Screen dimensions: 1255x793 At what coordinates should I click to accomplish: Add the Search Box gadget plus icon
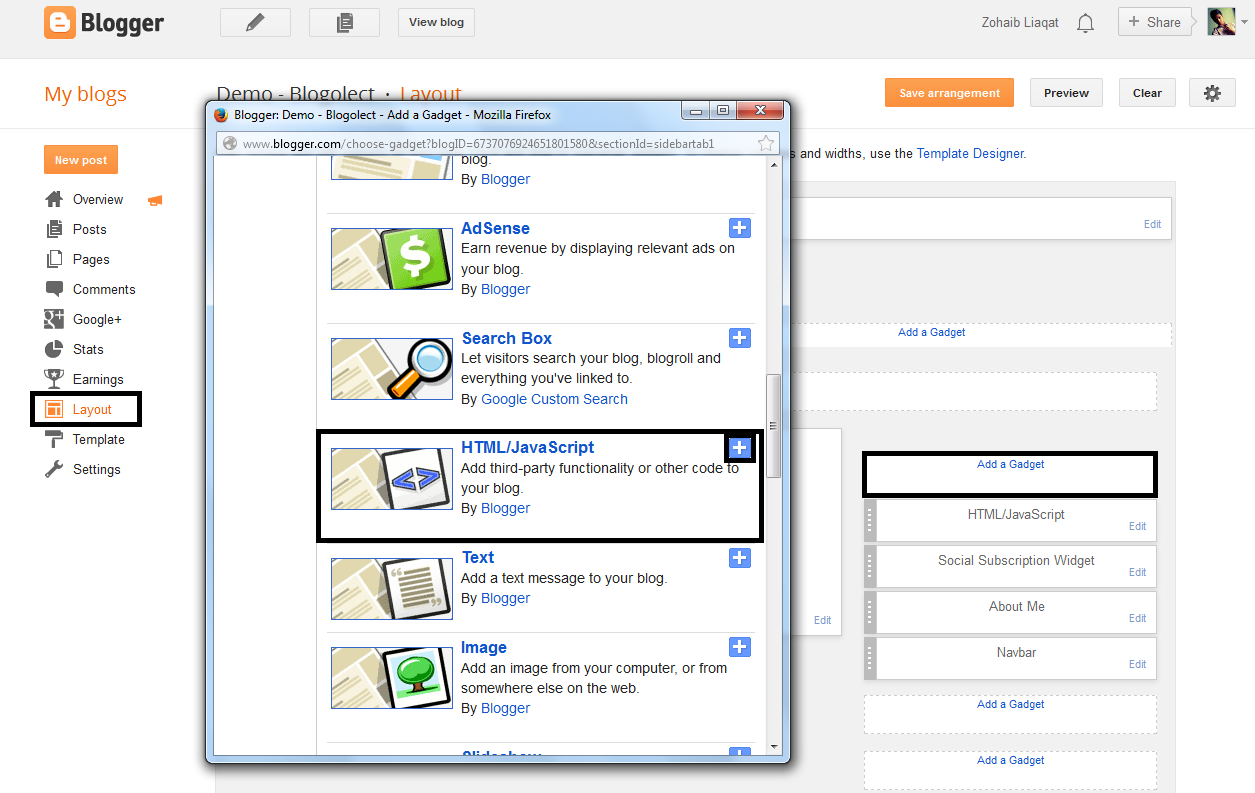[x=740, y=338]
